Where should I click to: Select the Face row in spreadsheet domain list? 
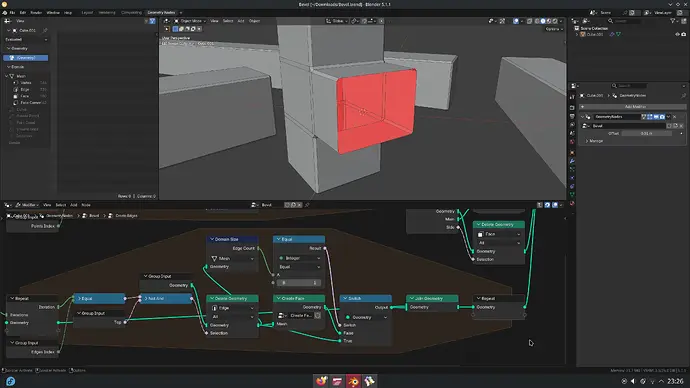click(29, 96)
